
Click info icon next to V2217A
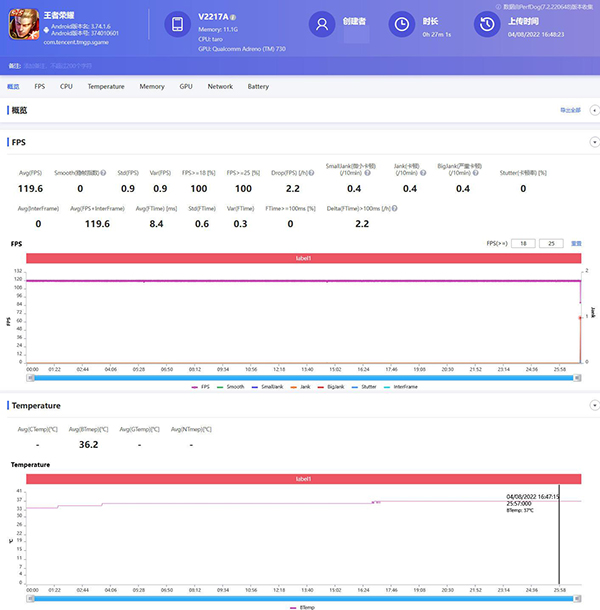[234, 18]
